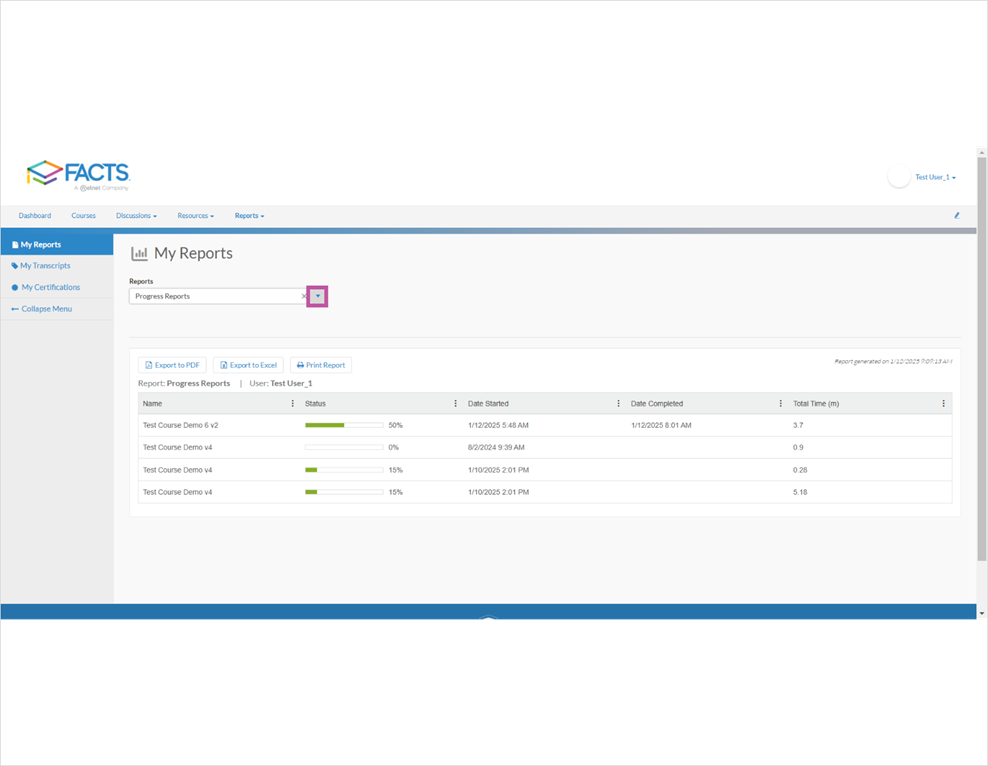Open the Reports dropdown arrow
Screen dimensions: 988x766
pyautogui.click(x=317, y=295)
